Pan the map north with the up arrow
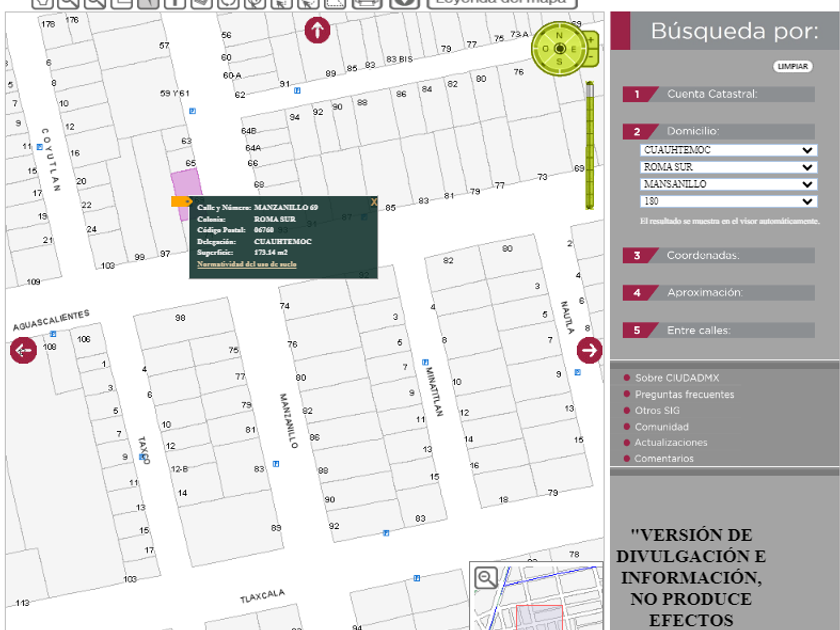Image resolution: width=840 pixels, height=630 pixels. (317, 30)
